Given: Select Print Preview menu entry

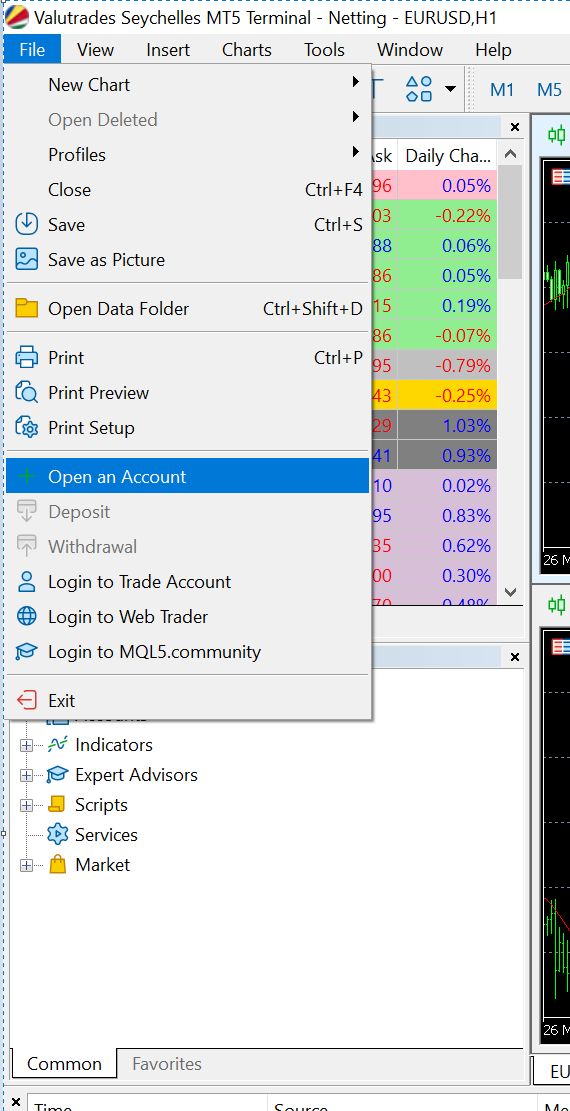Looking at the screenshot, I should tap(188, 393).
